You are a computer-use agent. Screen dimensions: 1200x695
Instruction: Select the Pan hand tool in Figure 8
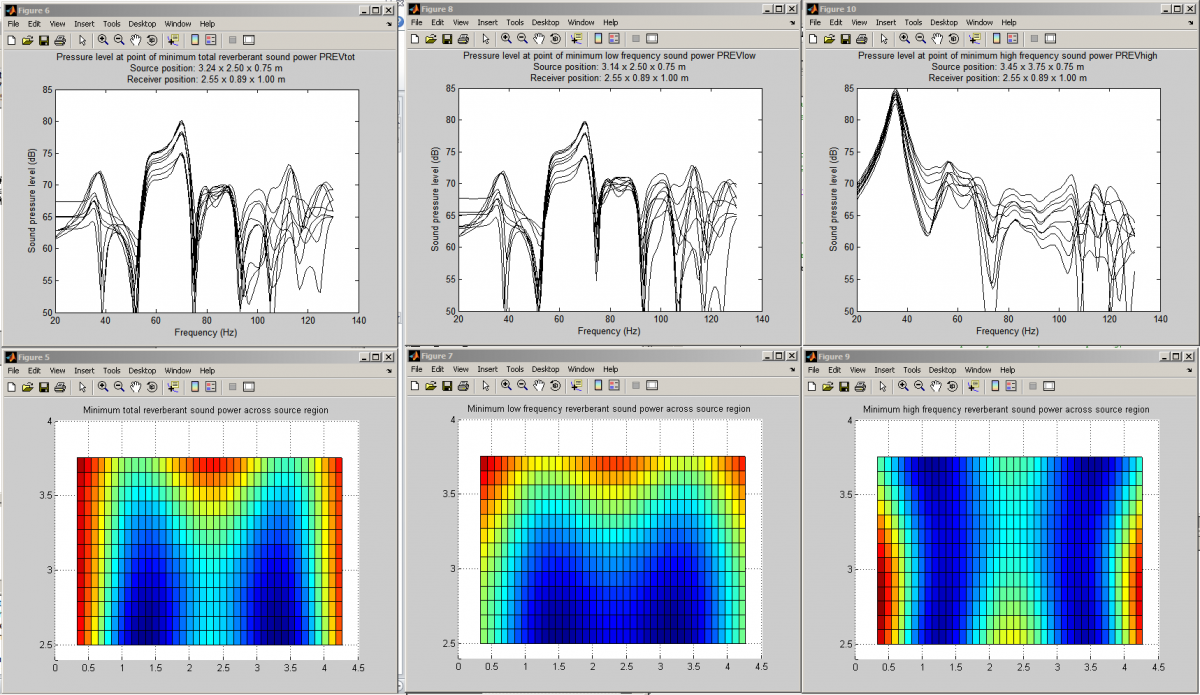click(538, 38)
